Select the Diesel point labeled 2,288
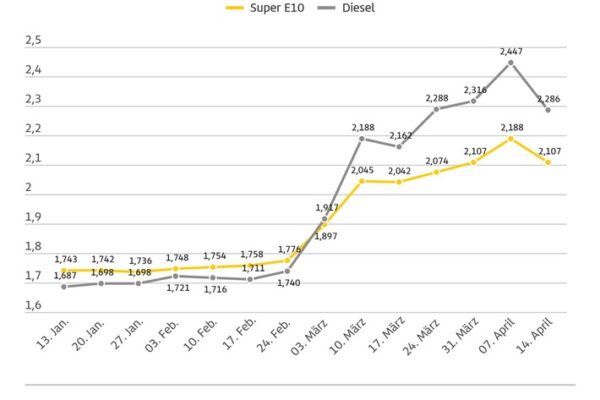 [x=437, y=109]
